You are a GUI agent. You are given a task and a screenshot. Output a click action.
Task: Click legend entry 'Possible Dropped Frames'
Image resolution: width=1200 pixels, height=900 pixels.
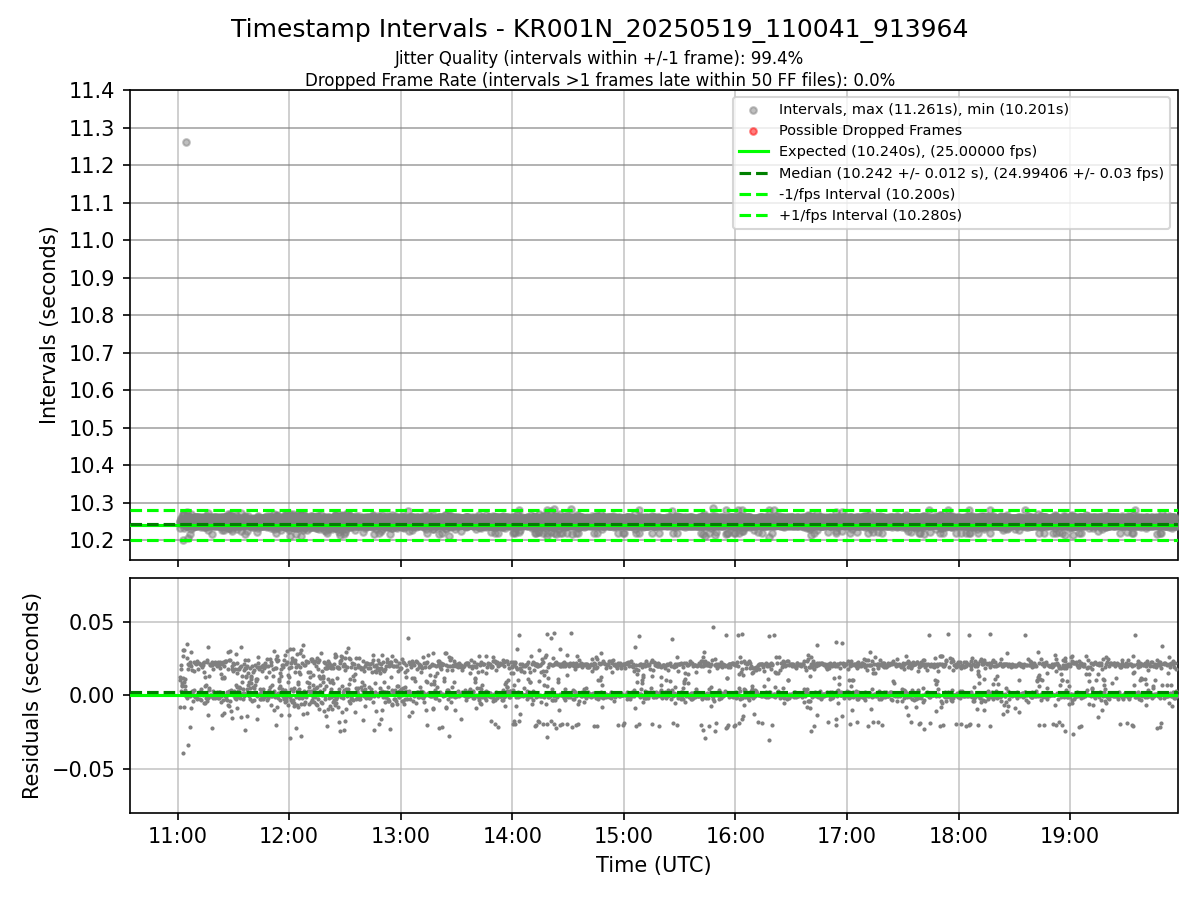click(870, 130)
